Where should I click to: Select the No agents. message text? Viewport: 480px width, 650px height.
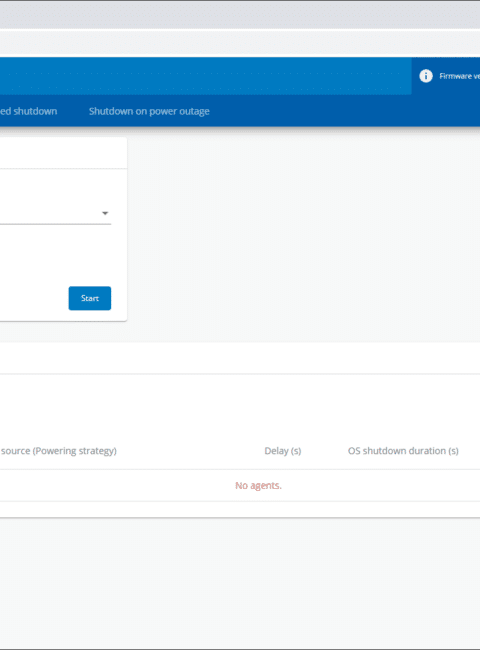coord(258,485)
